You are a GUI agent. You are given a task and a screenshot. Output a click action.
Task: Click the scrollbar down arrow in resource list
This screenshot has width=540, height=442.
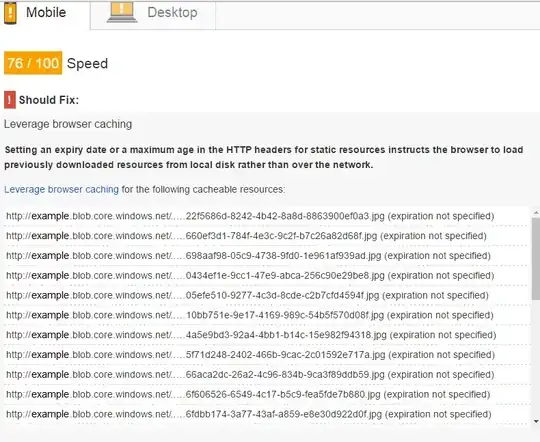click(x=536, y=421)
